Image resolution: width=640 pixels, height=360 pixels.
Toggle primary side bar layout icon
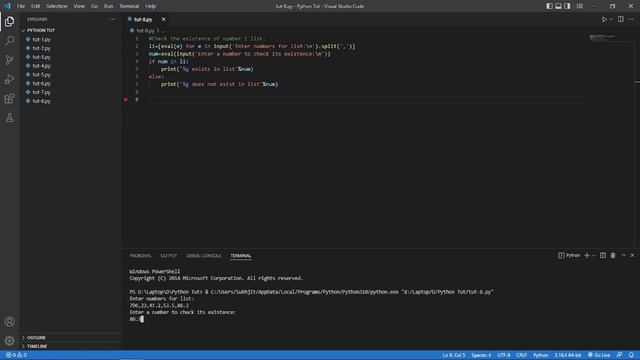click(x=549, y=6)
